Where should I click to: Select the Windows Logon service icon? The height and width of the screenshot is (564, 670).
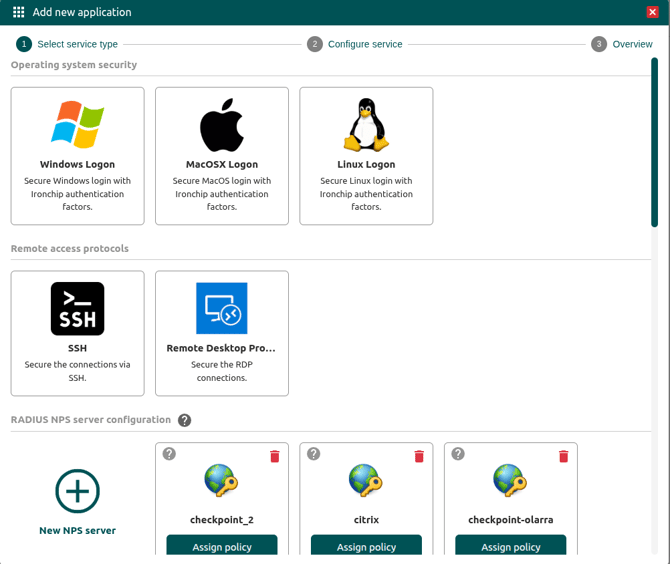[x=77, y=125]
